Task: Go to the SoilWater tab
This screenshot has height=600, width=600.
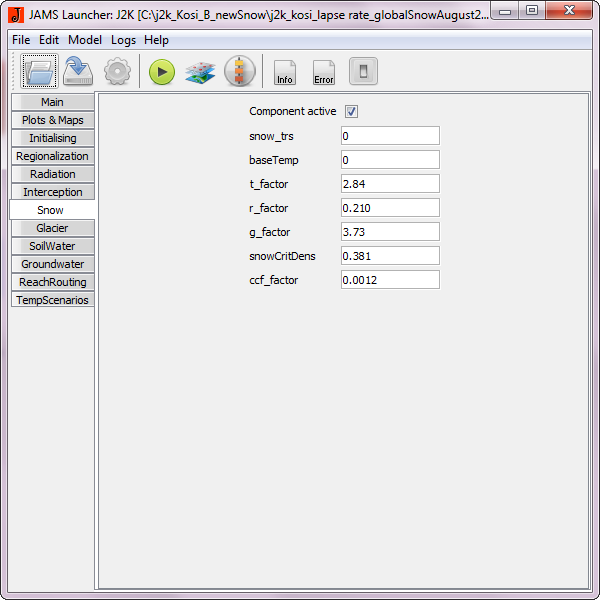Action: point(52,246)
